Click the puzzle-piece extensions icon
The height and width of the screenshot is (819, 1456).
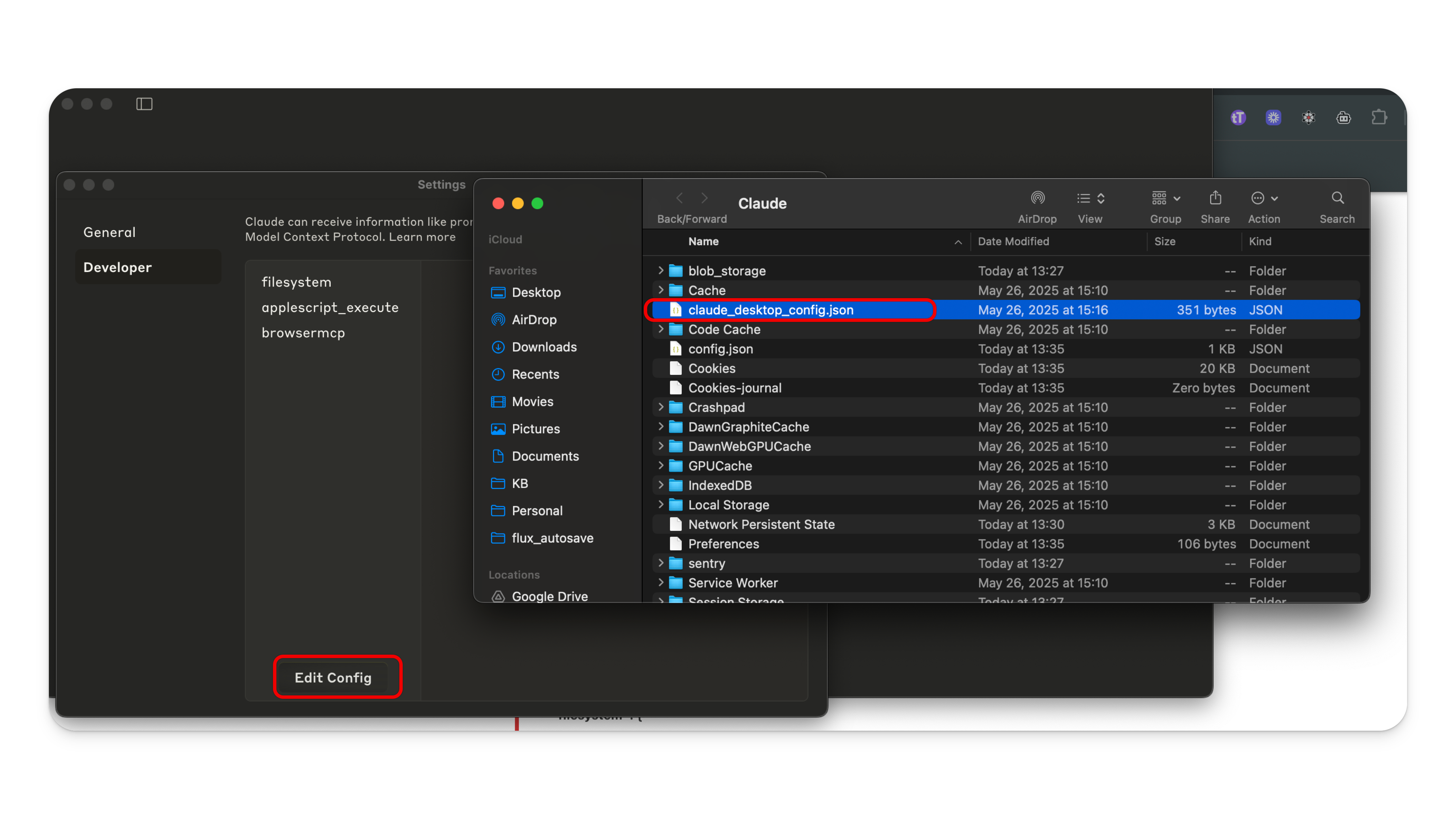click(1379, 117)
